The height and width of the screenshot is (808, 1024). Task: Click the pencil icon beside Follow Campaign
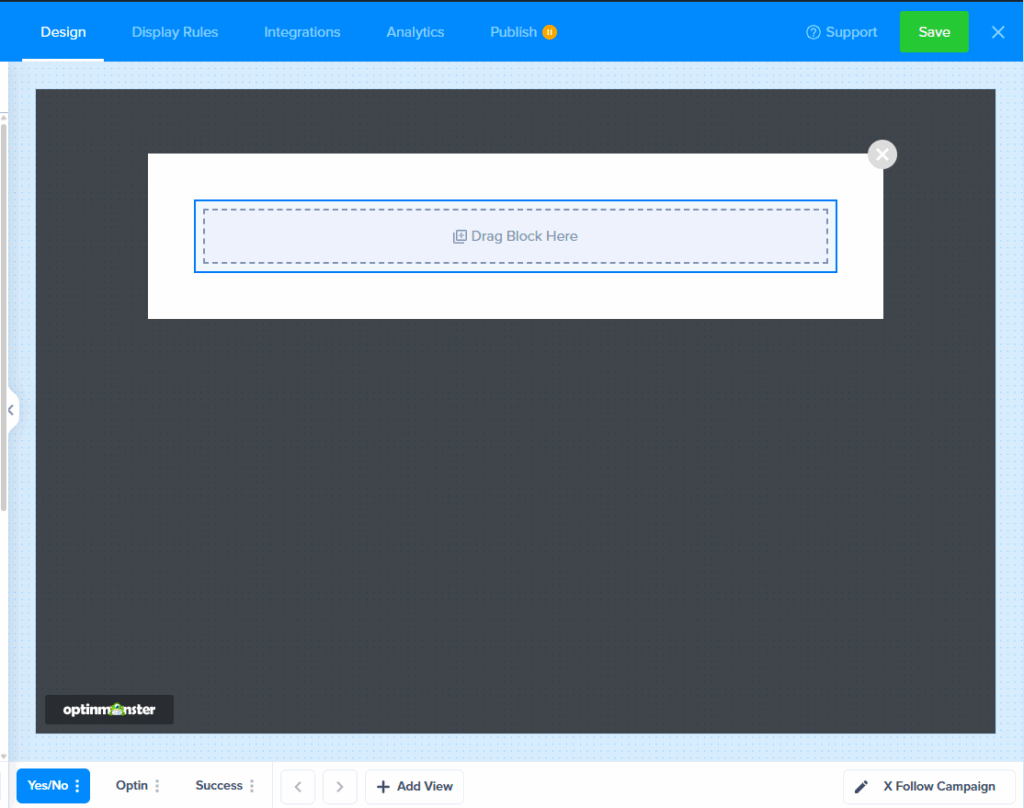862,786
